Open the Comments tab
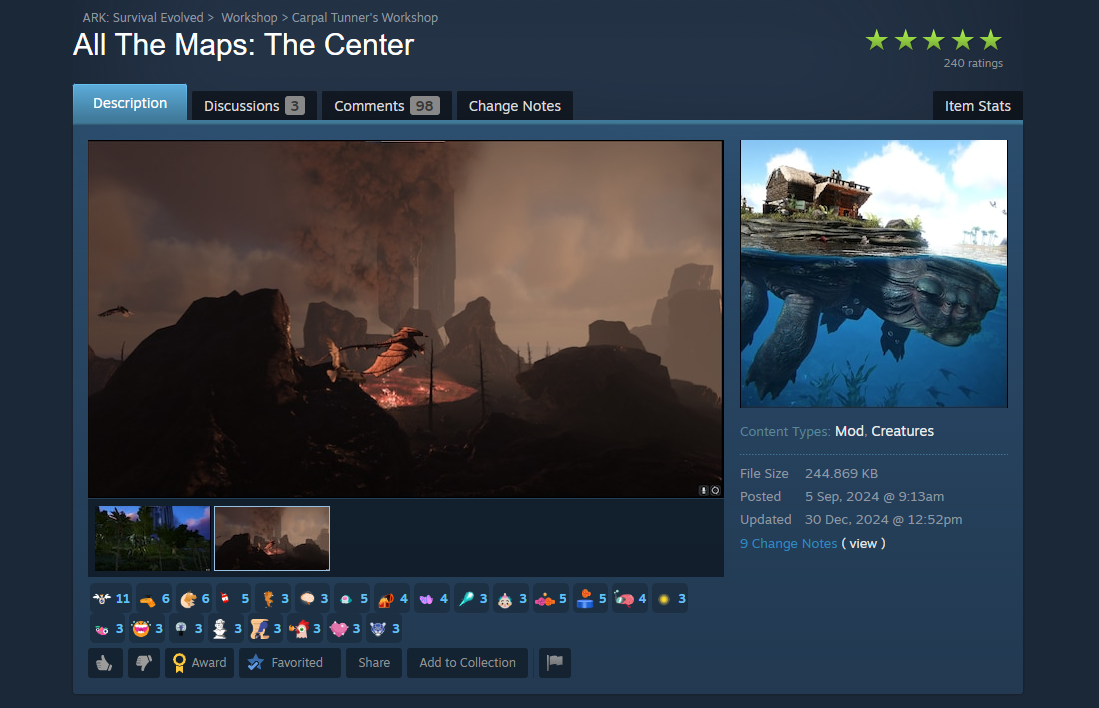Screen dimensions: 1099x708 pyautogui.click(x=386, y=106)
